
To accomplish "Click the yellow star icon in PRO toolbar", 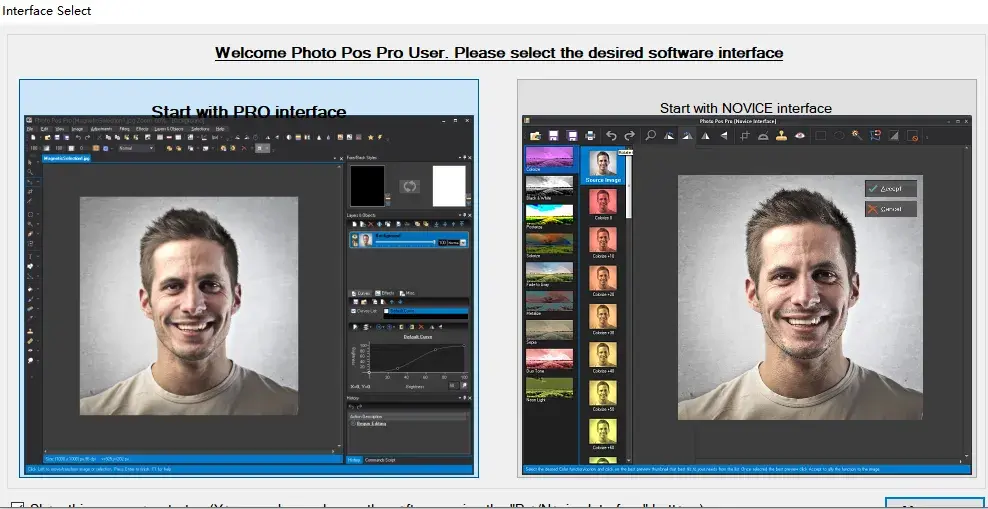I will (370, 137).
